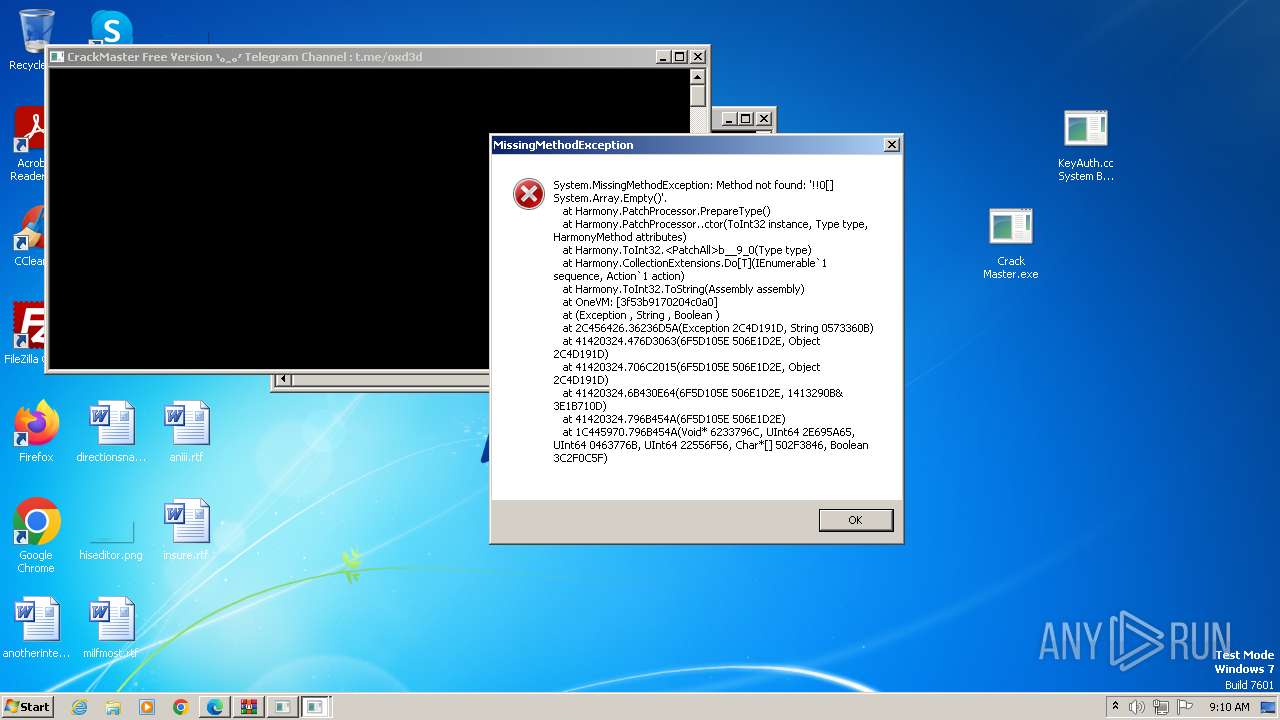Launch Microsoft Edge from the taskbar
This screenshot has height=720, width=1280.
tap(215, 707)
